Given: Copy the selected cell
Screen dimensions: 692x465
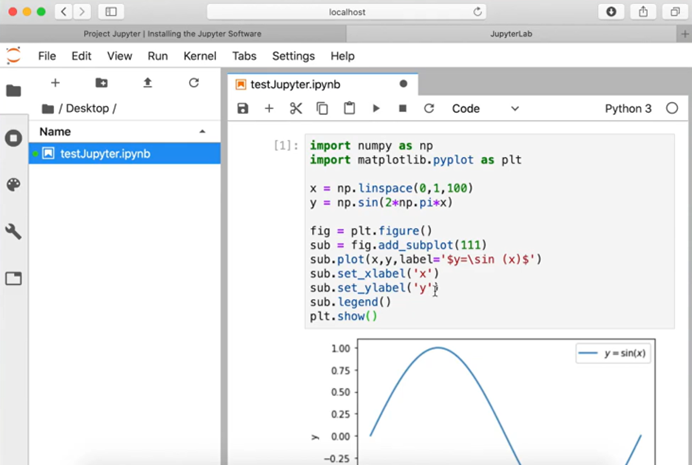Looking at the screenshot, I should point(322,108).
